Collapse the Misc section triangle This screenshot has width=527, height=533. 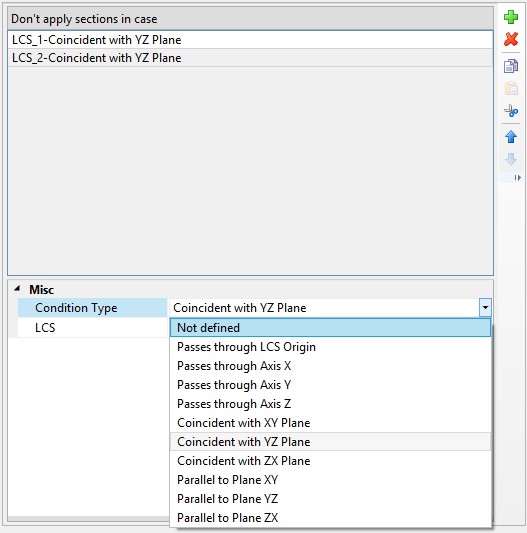17,289
